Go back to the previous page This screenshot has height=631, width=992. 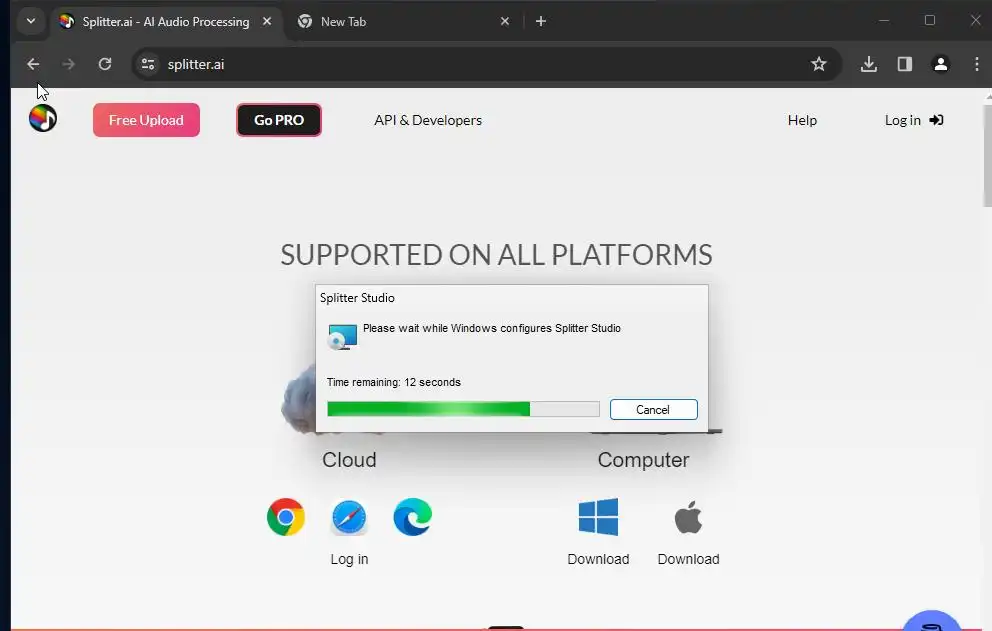coord(33,64)
